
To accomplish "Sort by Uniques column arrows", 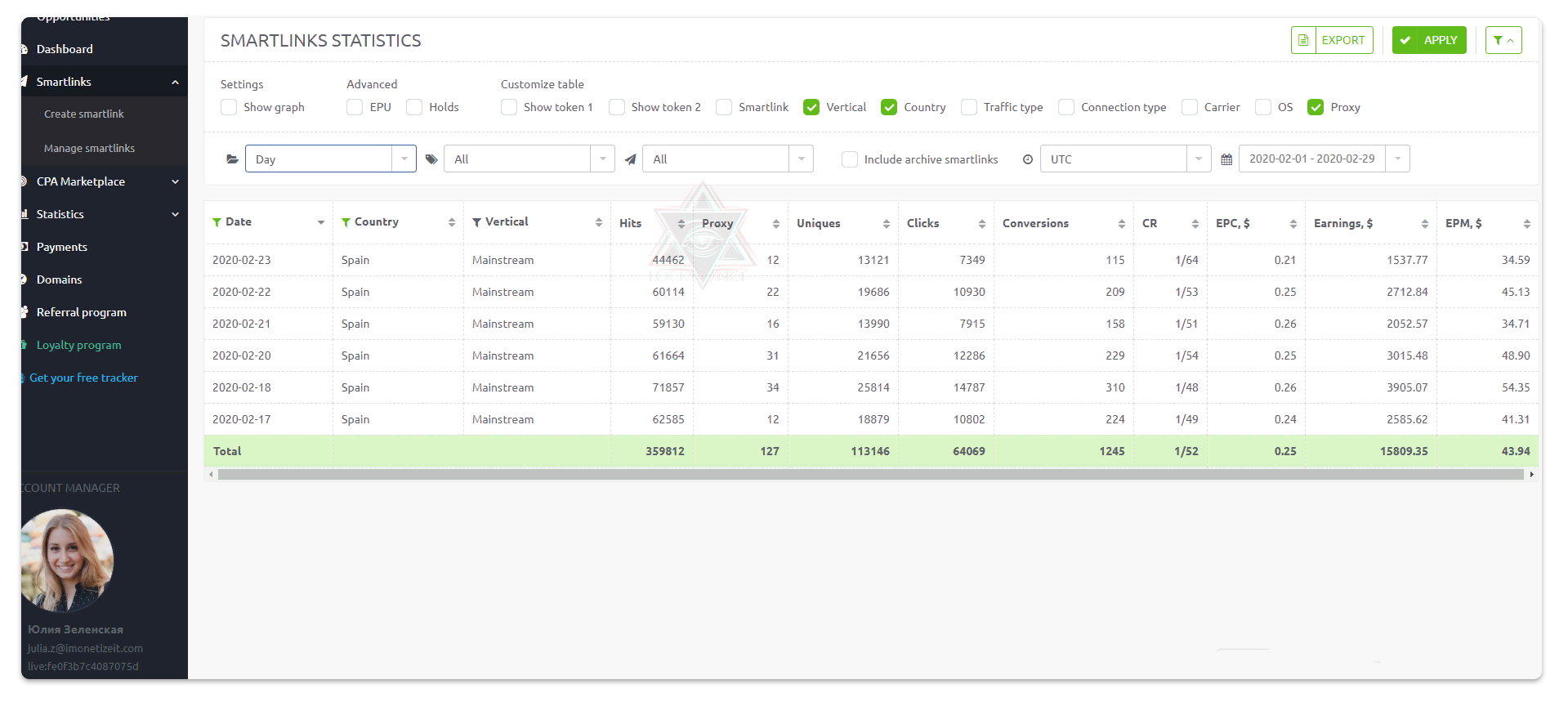I will pos(887,223).
